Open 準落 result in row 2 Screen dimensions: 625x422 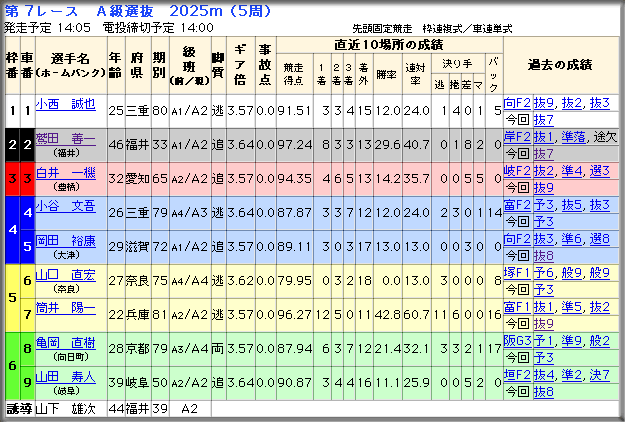click(x=574, y=137)
